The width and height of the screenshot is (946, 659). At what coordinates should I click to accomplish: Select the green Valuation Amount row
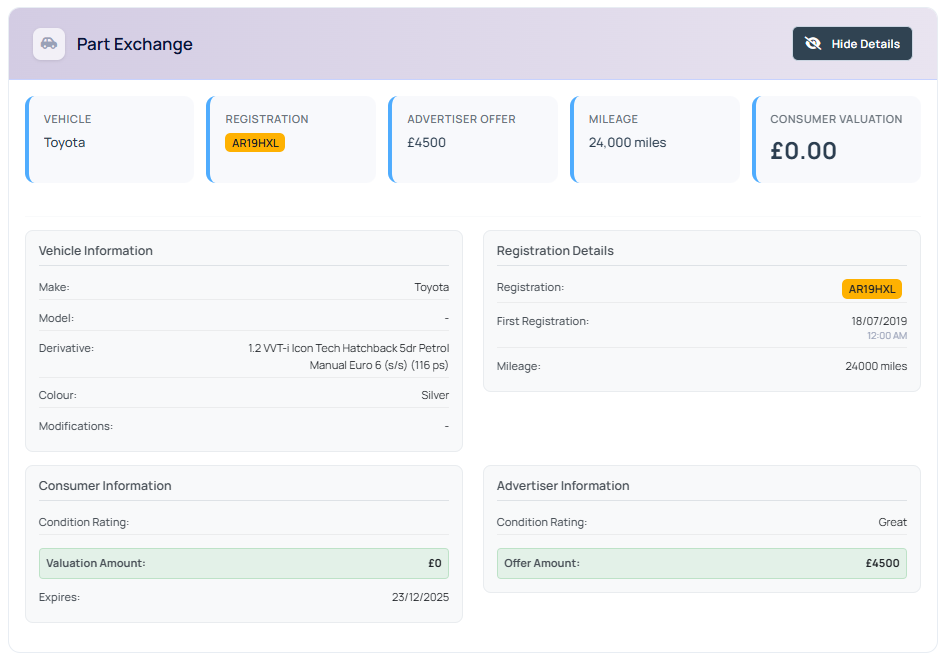(244, 563)
